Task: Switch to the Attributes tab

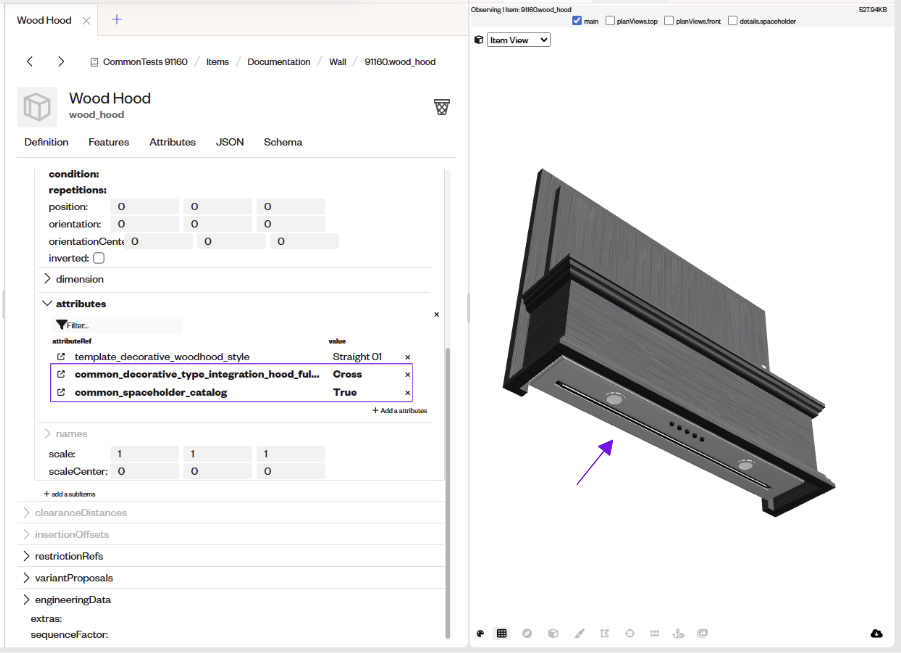Action: pyautogui.click(x=172, y=142)
